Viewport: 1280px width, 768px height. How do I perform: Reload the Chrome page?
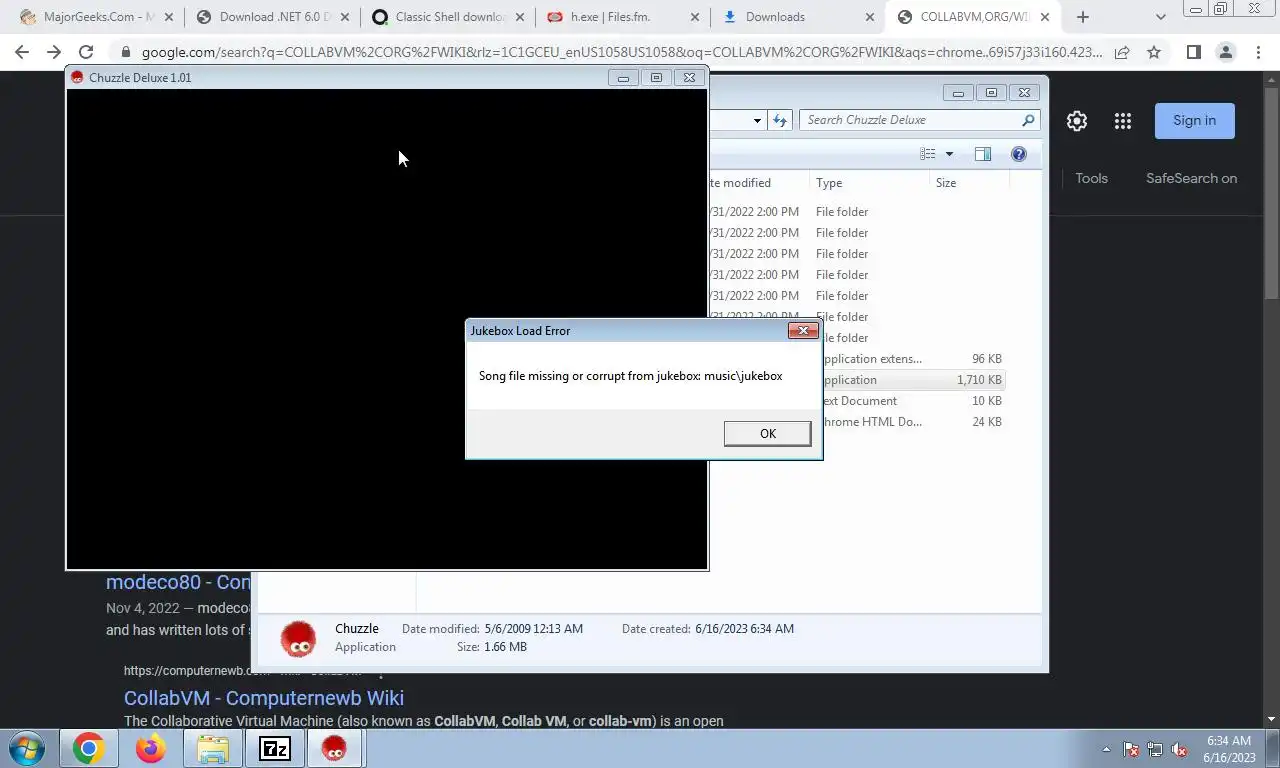pos(86,52)
